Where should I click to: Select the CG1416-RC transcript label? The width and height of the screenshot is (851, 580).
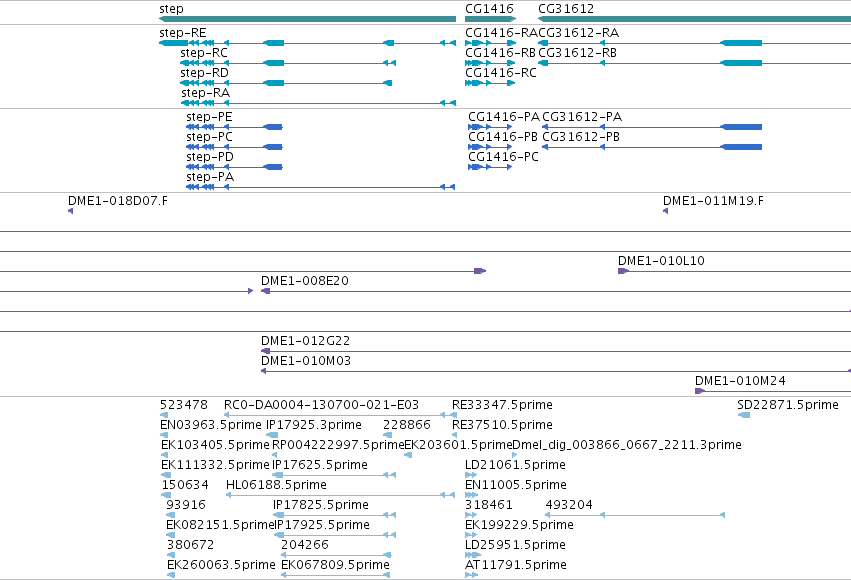pos(500,73)
